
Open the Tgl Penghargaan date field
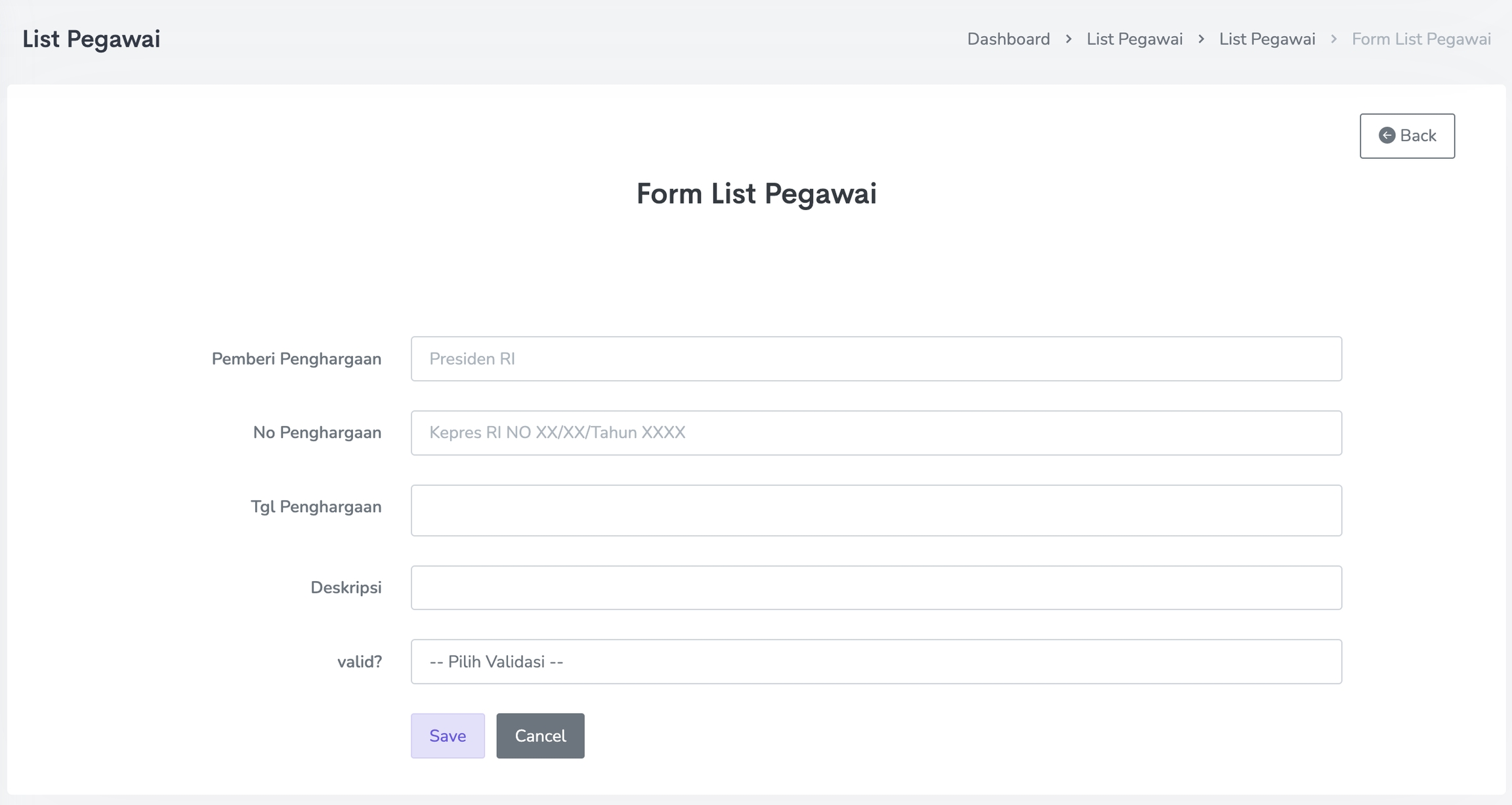pos(876,510)
